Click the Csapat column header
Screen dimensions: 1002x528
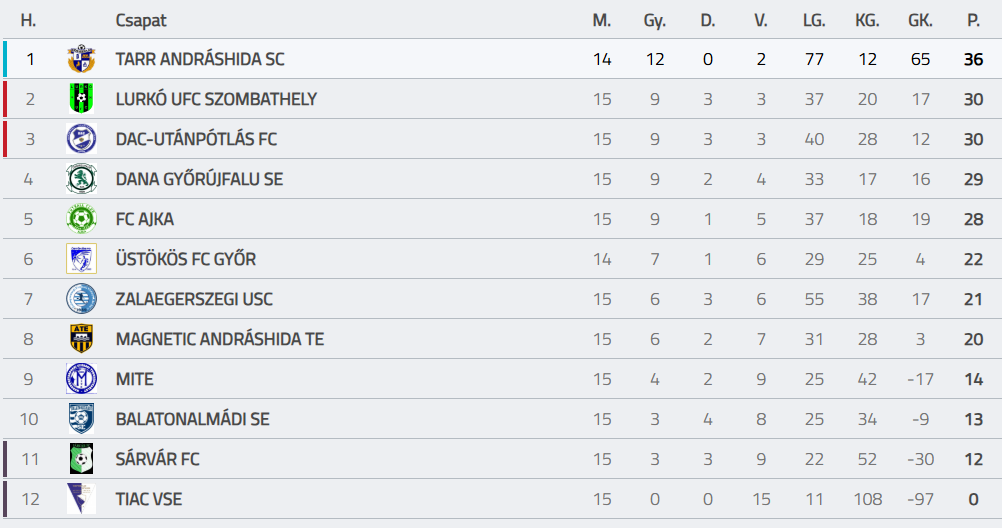point(141,20)
